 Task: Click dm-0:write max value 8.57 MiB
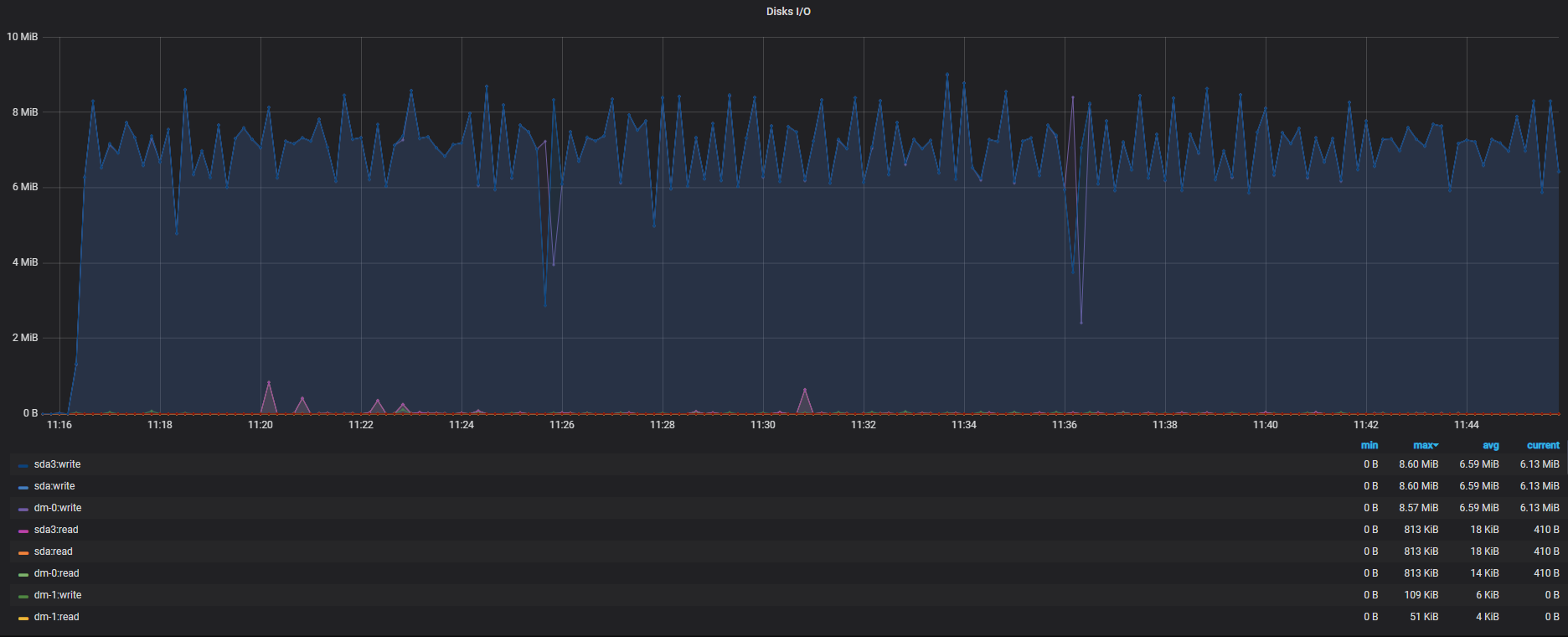click(x=1418, y=508)
